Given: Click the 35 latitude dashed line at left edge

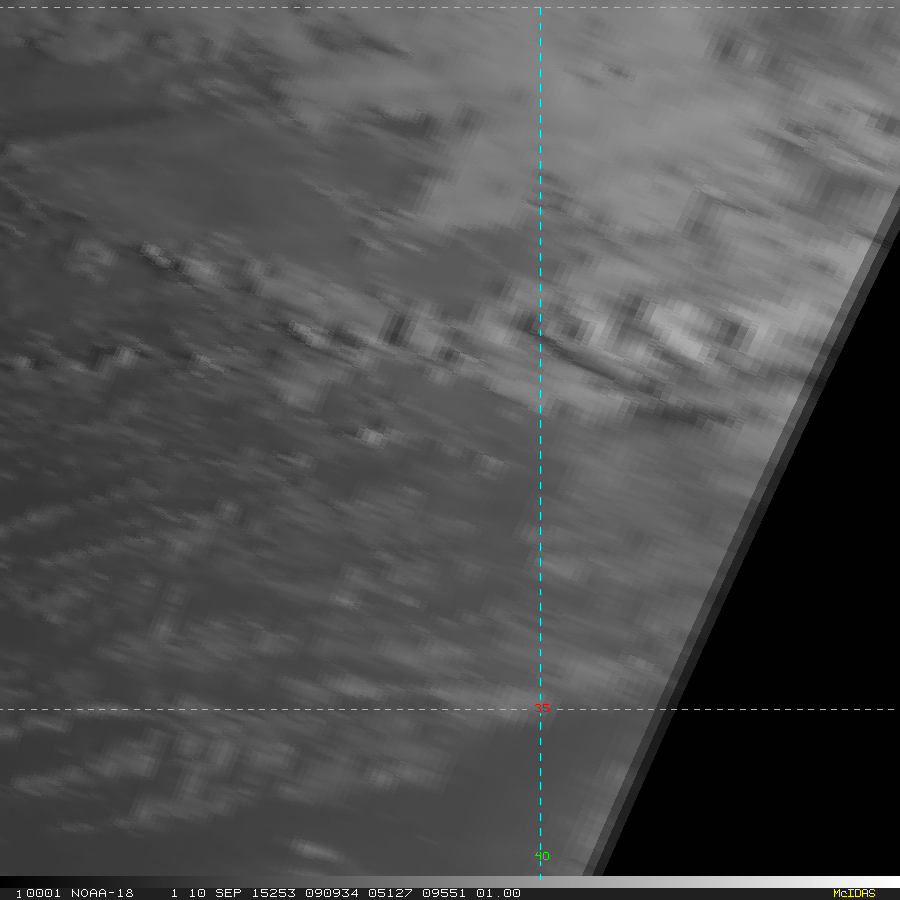Looking at the screenshot, I should [x=10, y=710].
